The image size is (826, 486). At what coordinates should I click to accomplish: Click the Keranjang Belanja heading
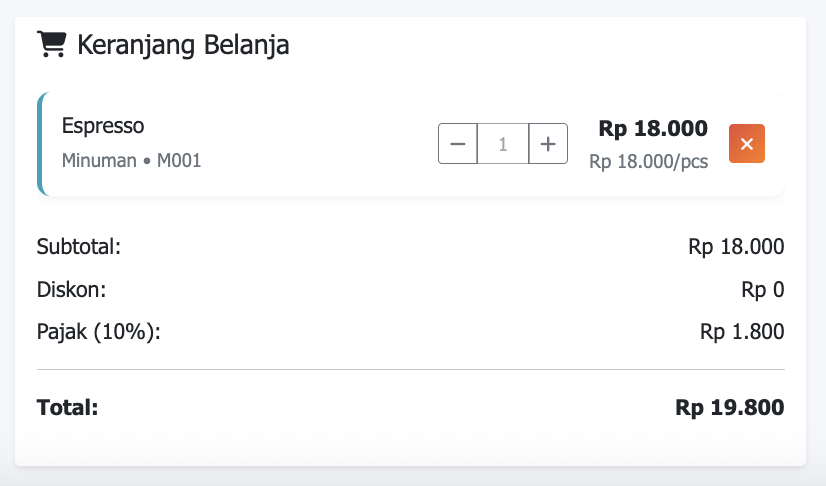pyautogui.click(x=183, y=45)
